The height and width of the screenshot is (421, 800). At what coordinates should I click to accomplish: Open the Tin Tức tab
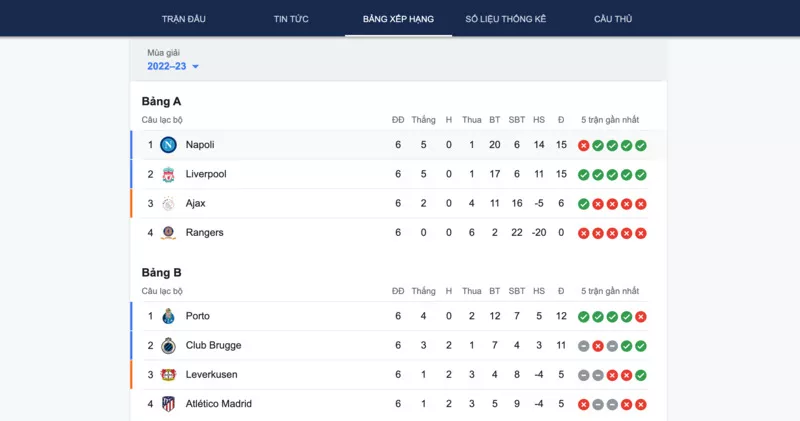click(291, 19)
